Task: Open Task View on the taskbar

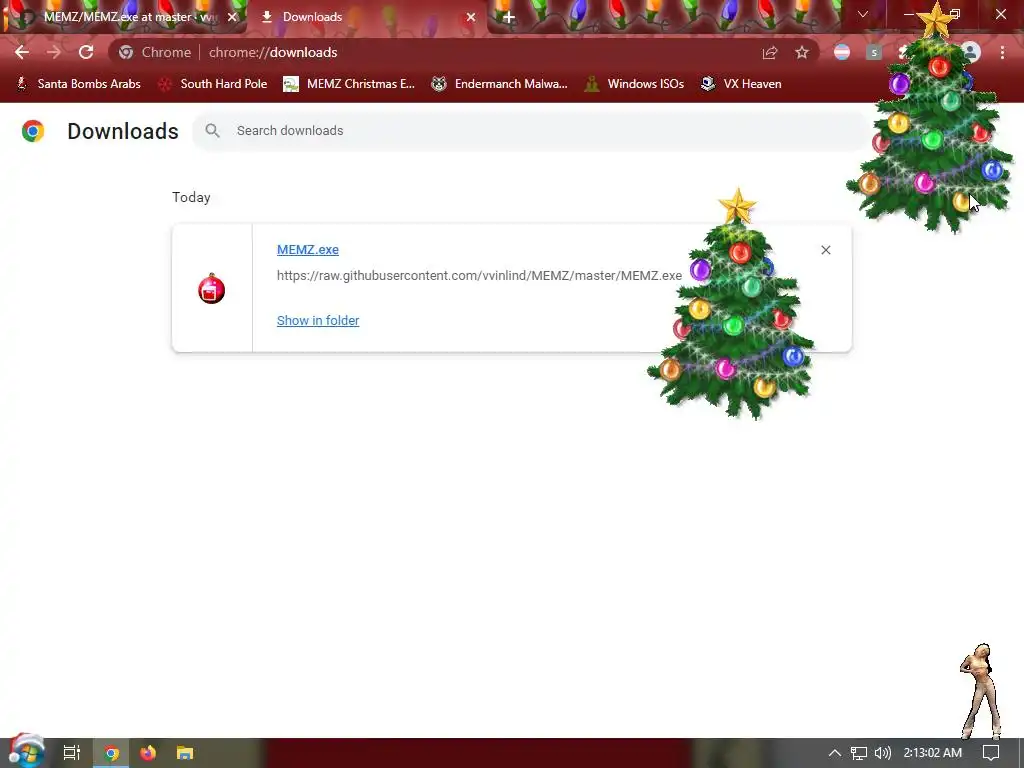Action: coord(72,753)
